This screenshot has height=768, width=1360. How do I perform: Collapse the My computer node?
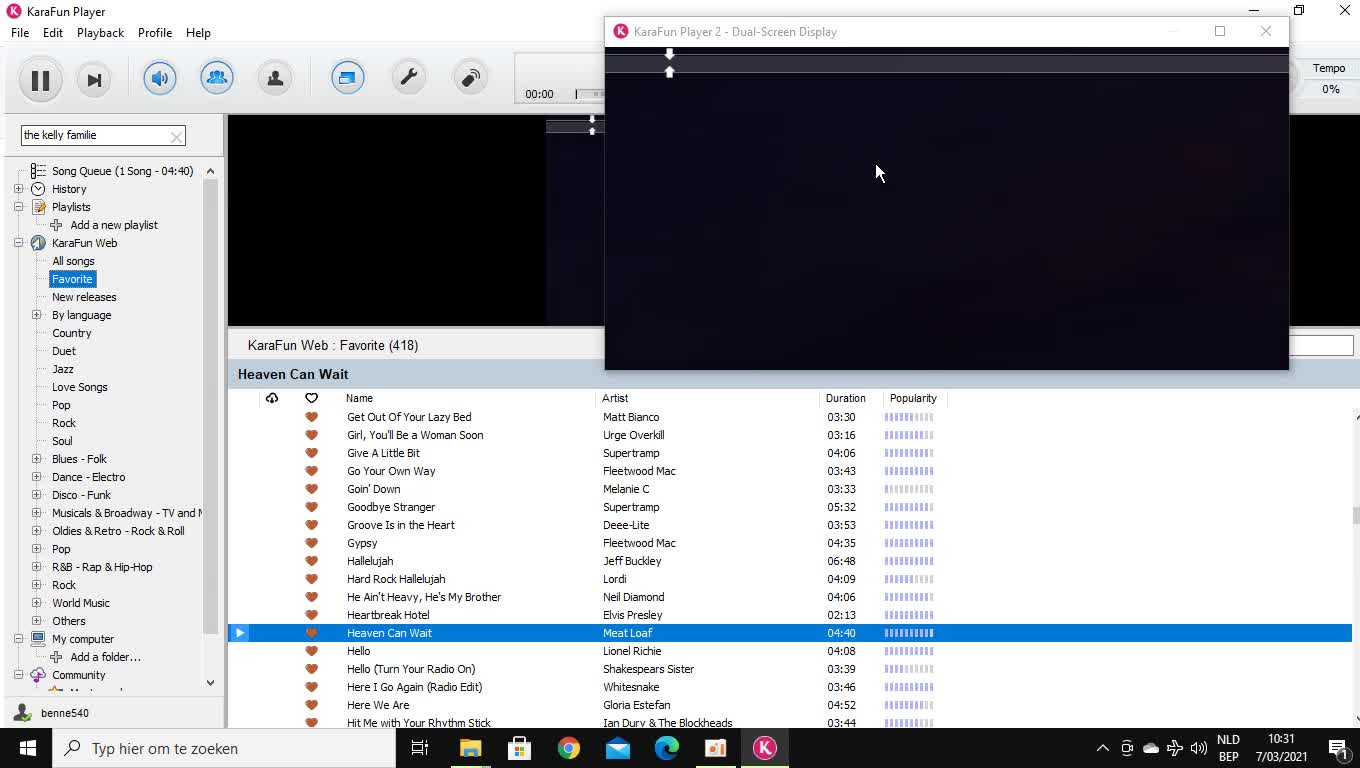click(x=18, y=639)
